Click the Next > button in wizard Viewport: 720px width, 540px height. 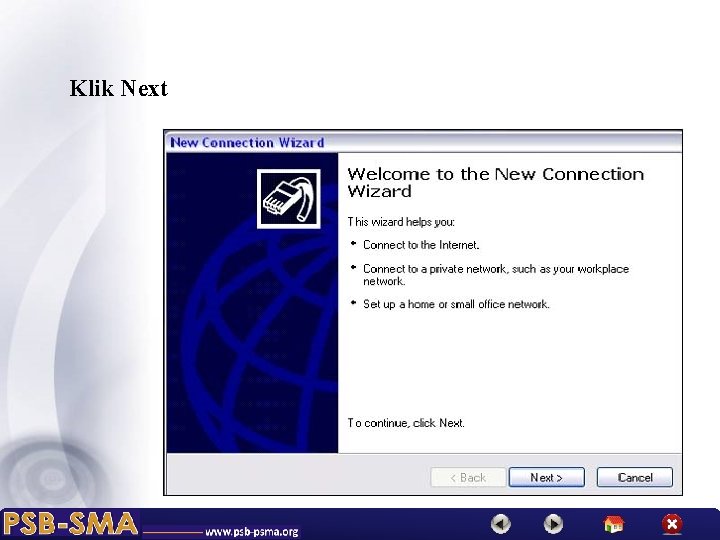tap(546, 478)
